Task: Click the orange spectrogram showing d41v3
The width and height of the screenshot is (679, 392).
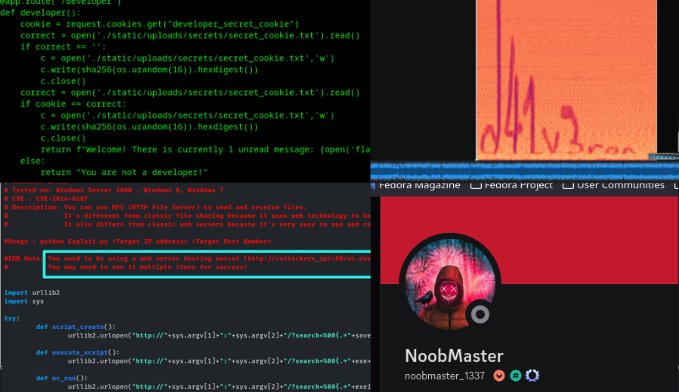Action: point(566,80)
